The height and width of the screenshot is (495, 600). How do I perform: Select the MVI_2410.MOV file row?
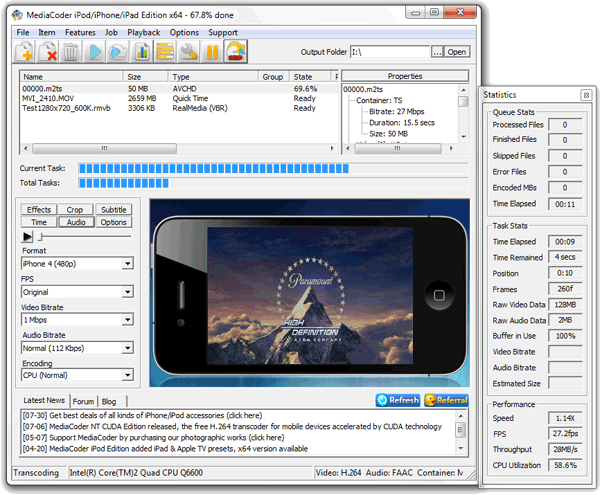179,98
